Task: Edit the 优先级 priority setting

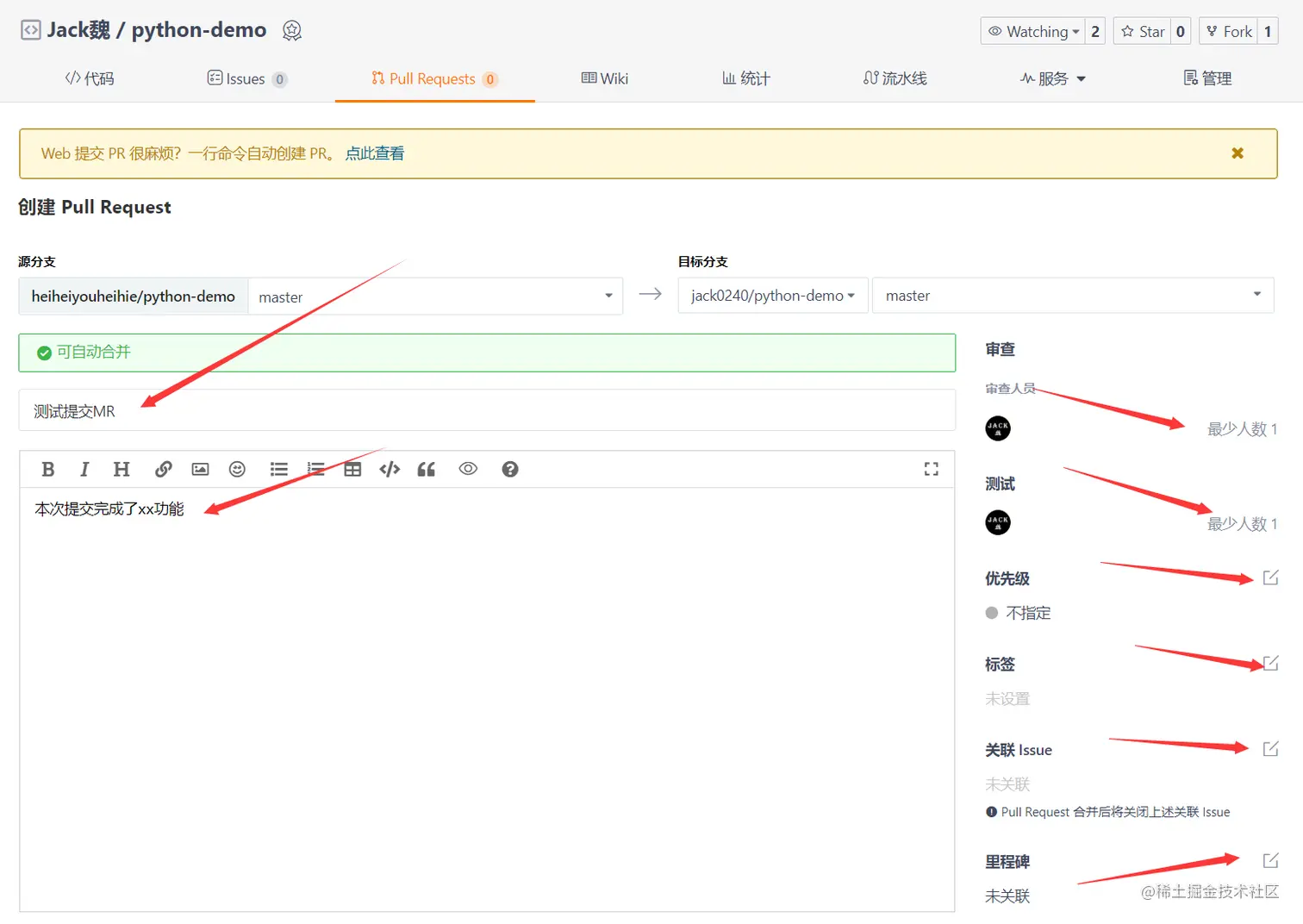Action: pyautogui.click(x=1270, y=577)
